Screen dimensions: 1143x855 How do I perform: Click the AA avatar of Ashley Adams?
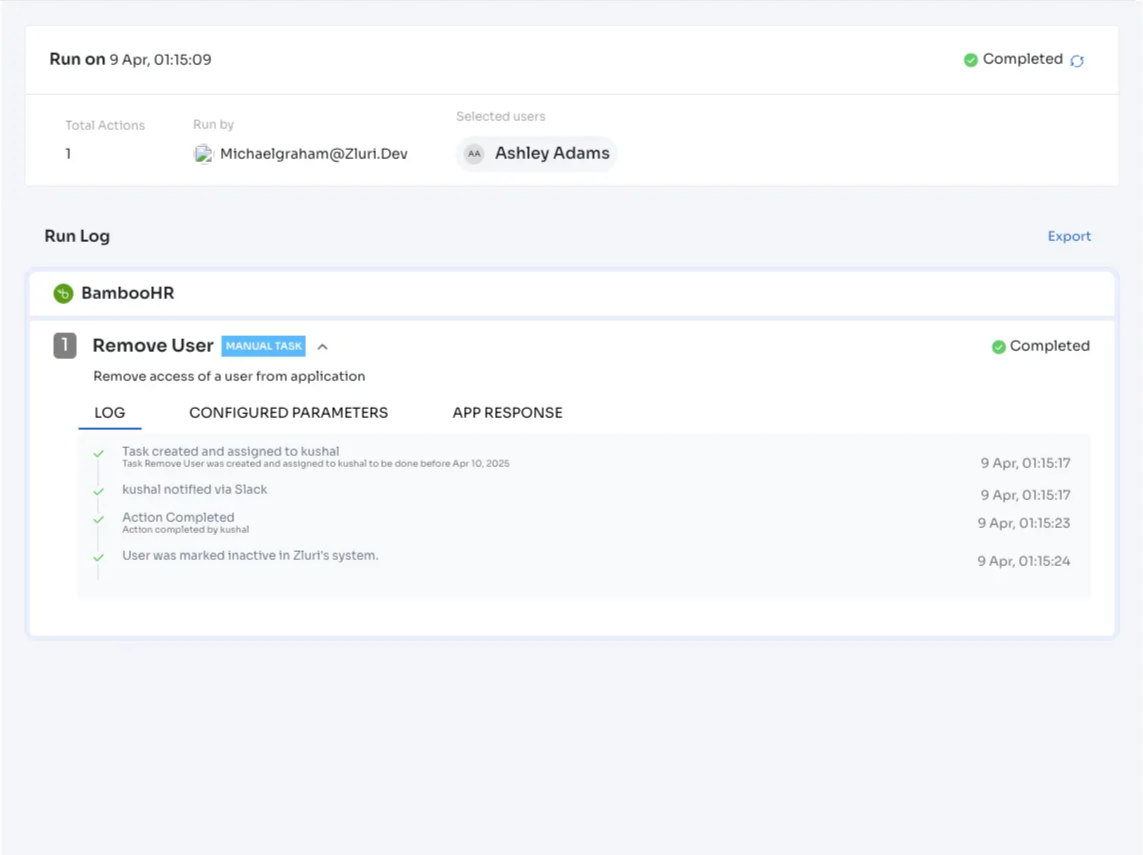point(474,154)
